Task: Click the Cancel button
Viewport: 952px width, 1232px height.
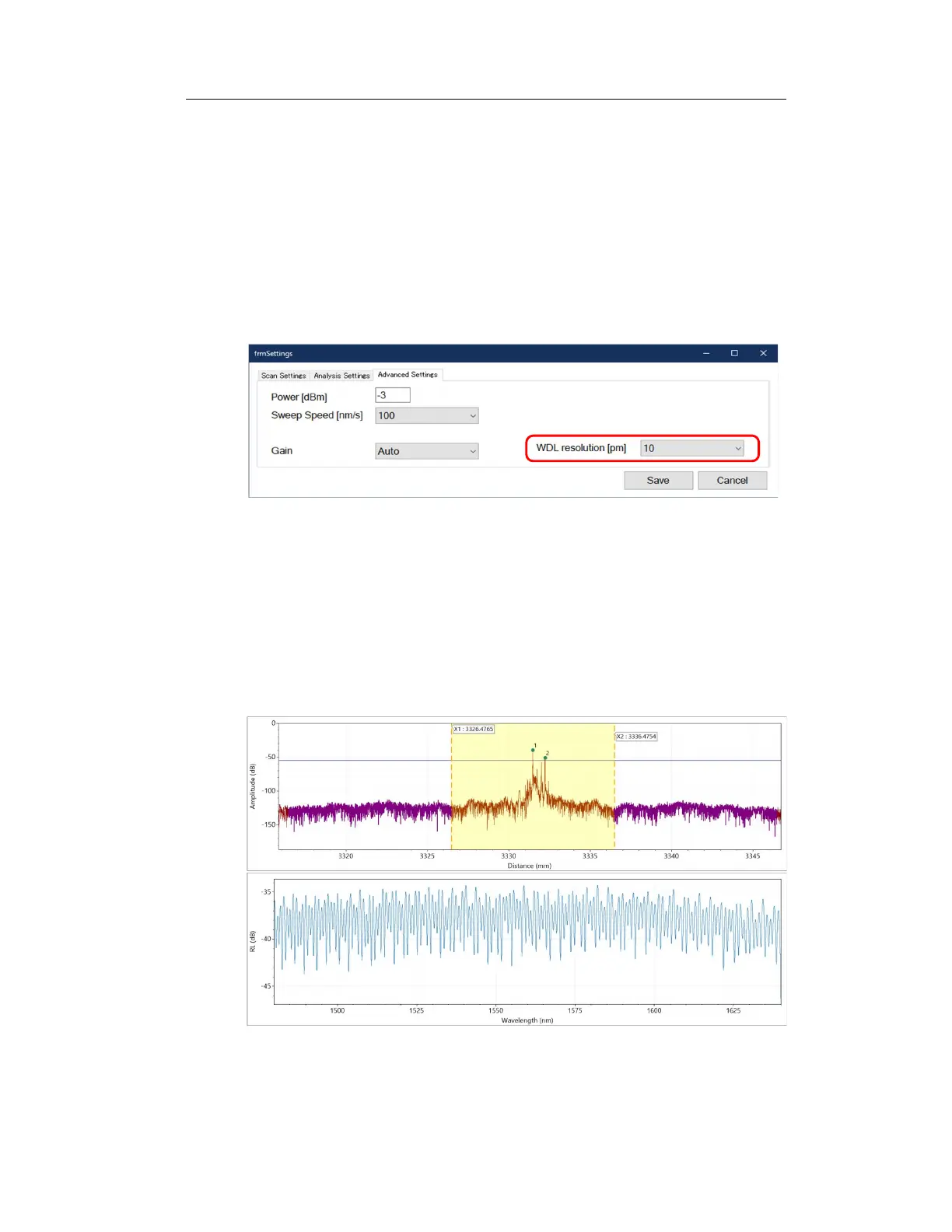Action: (x=732, y=481)
